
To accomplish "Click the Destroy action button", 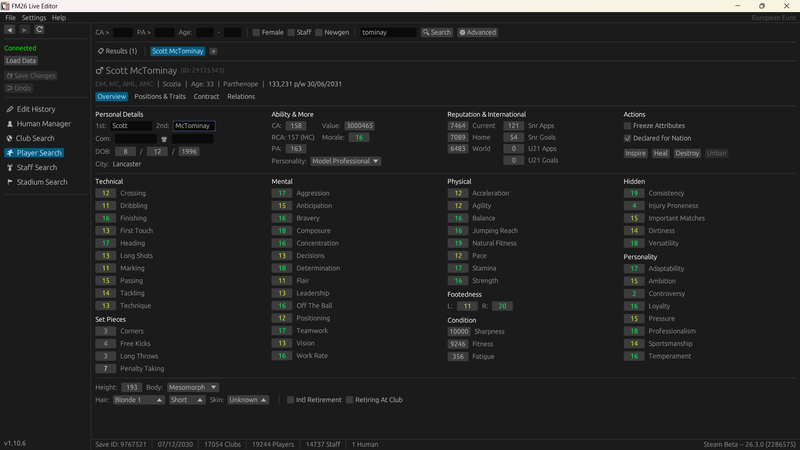I will point(687,153).
